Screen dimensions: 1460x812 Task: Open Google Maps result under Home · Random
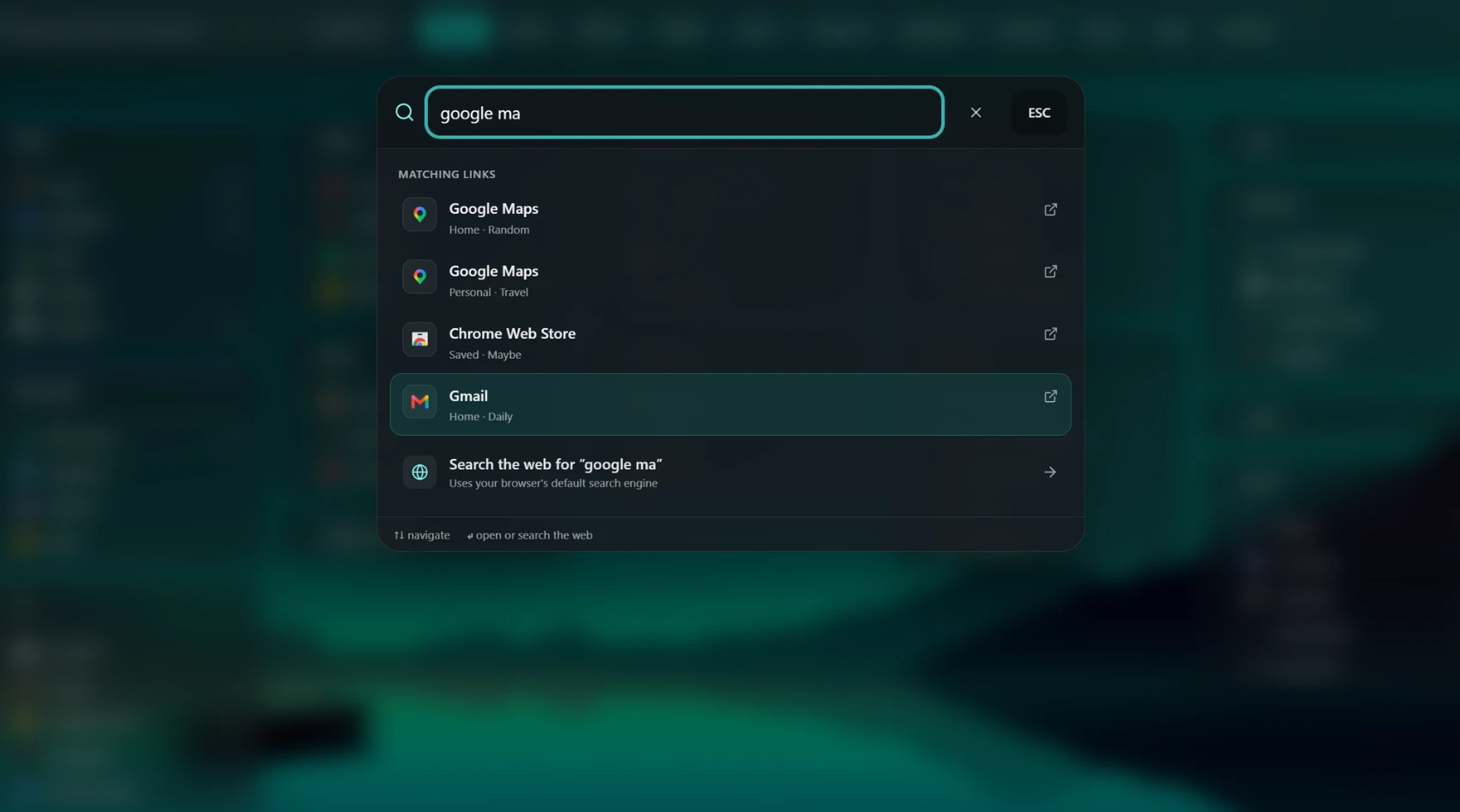click(730, 217)
